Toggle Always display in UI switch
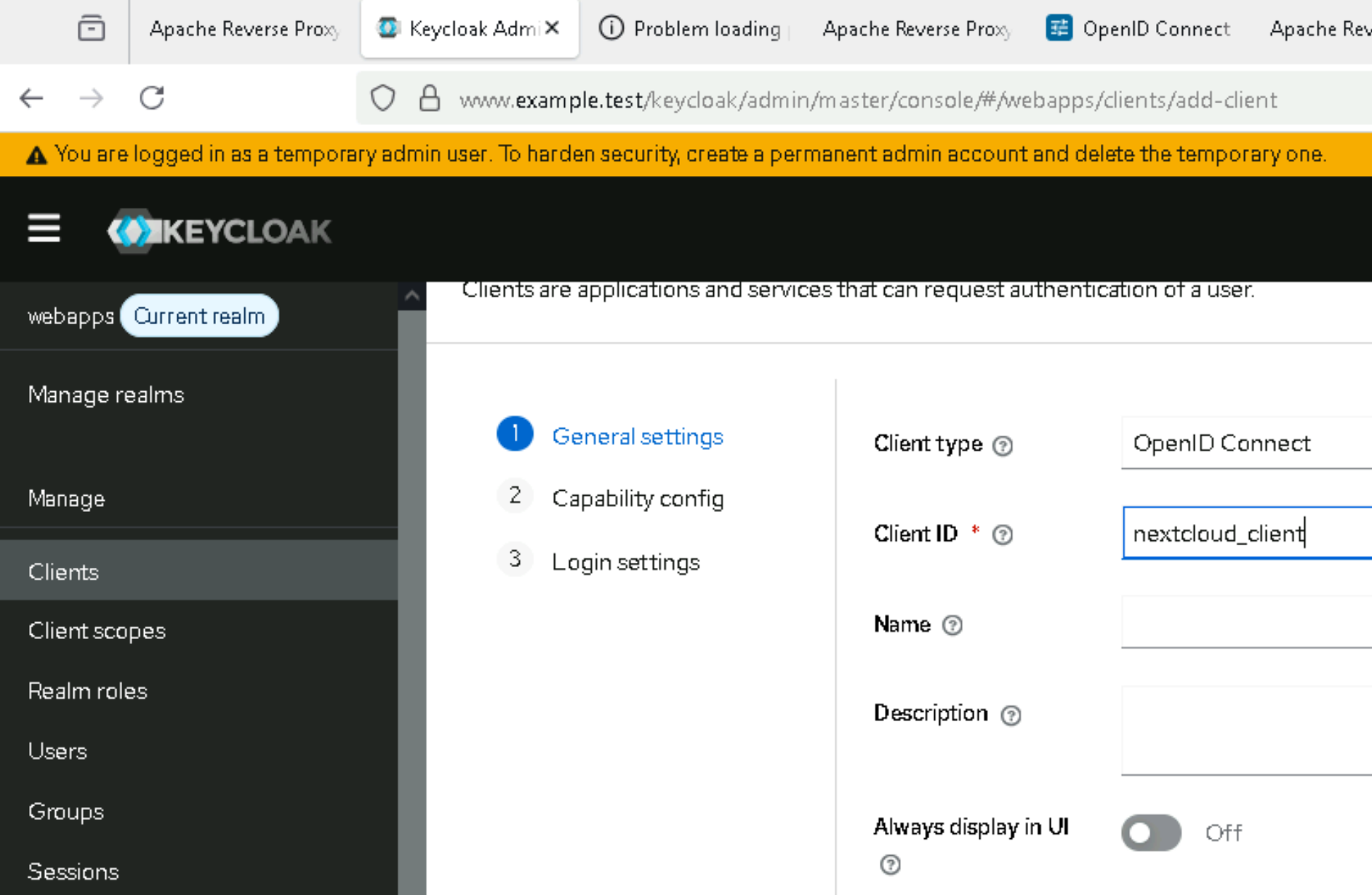Image resolution: width=1372 pixels, height=895 pixels. [1151, 832]
